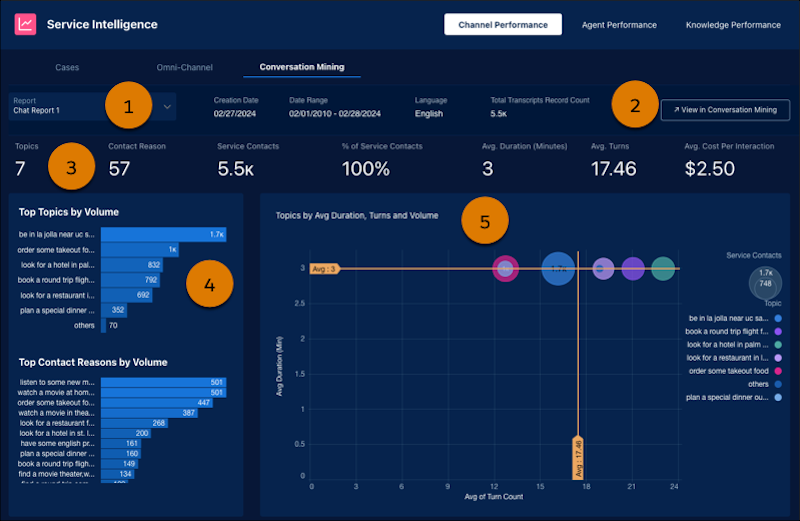This screenshot has width=800, height=521.
Task: Click the $2.50 Avg. Cost Per Interaction value
Action: pos(710,168)
